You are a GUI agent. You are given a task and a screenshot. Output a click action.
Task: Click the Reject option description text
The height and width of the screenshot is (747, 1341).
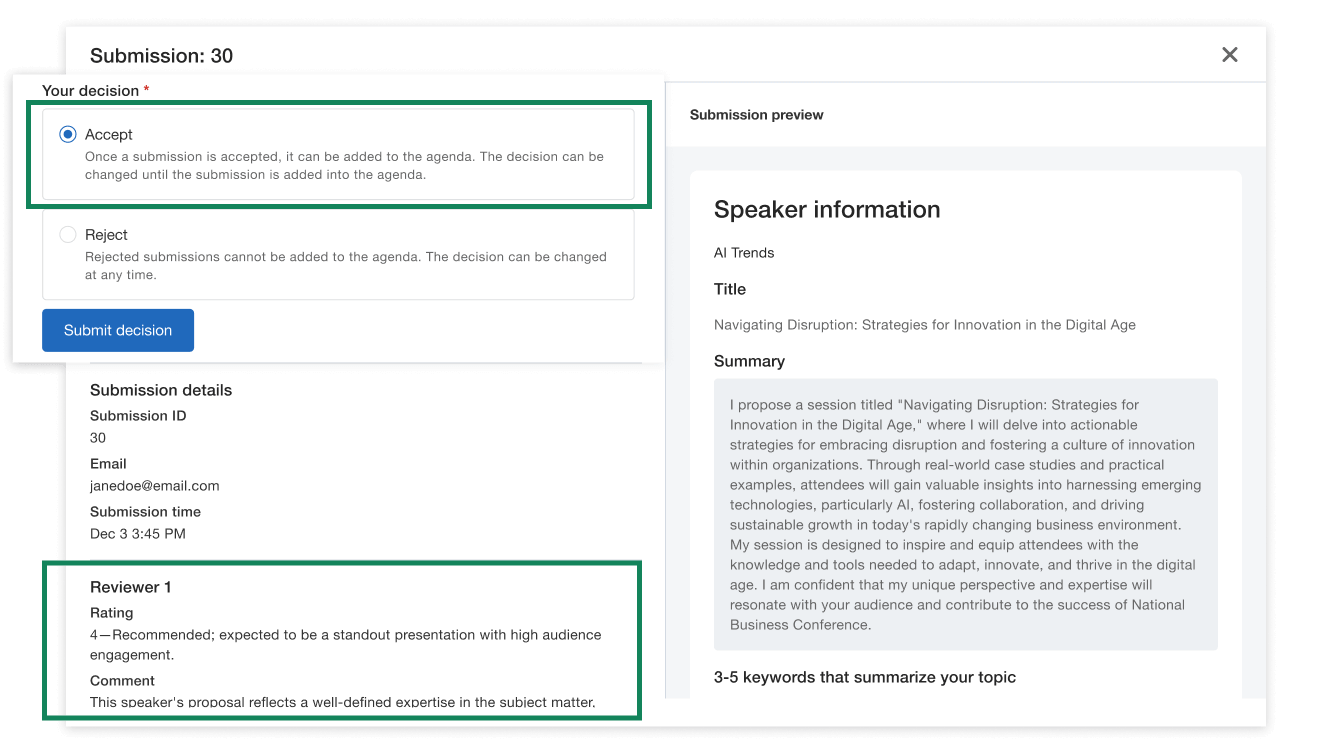click(345, 266)
